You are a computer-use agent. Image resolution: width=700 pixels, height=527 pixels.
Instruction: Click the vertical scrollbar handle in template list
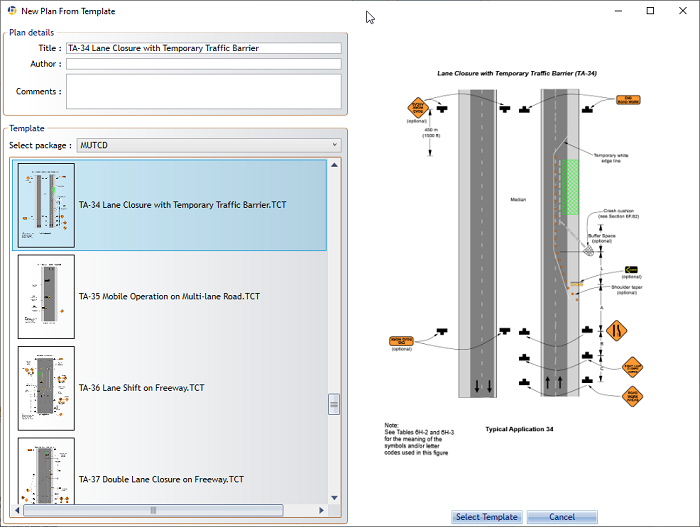334,405
